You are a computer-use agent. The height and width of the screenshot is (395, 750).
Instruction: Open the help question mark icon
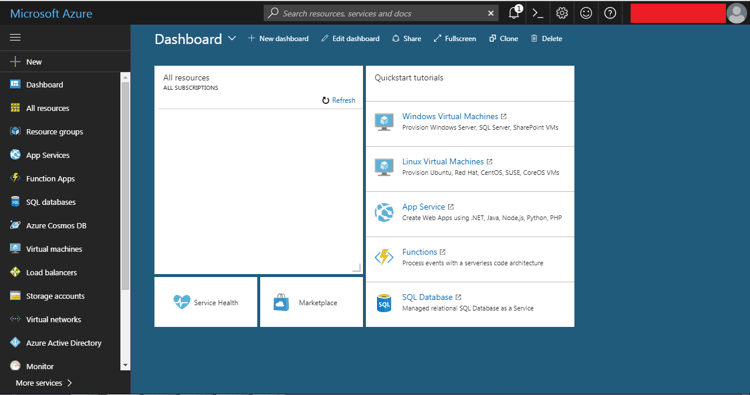[610, 13]
